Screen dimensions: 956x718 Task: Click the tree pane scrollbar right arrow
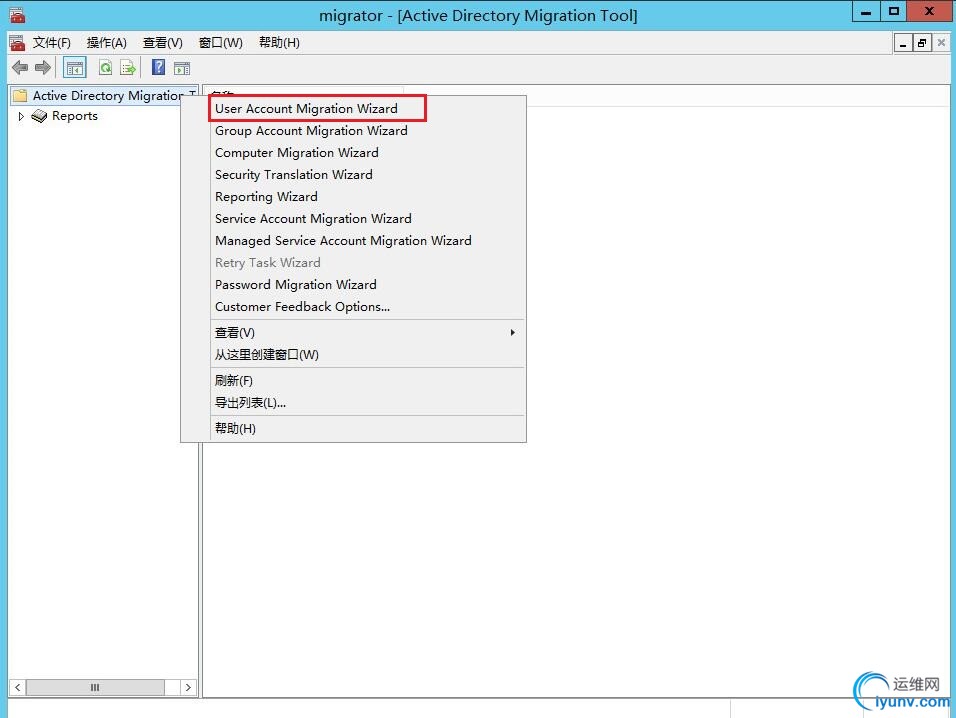click(x=188, y=687)
